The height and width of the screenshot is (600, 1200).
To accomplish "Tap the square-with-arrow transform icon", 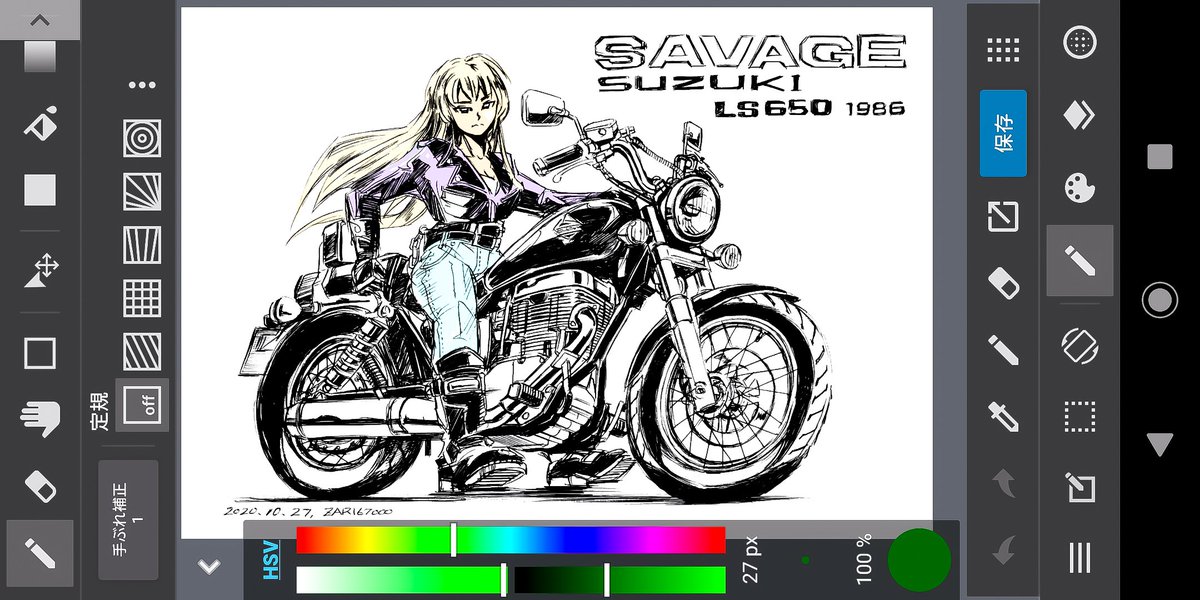I will [1003, 216].
